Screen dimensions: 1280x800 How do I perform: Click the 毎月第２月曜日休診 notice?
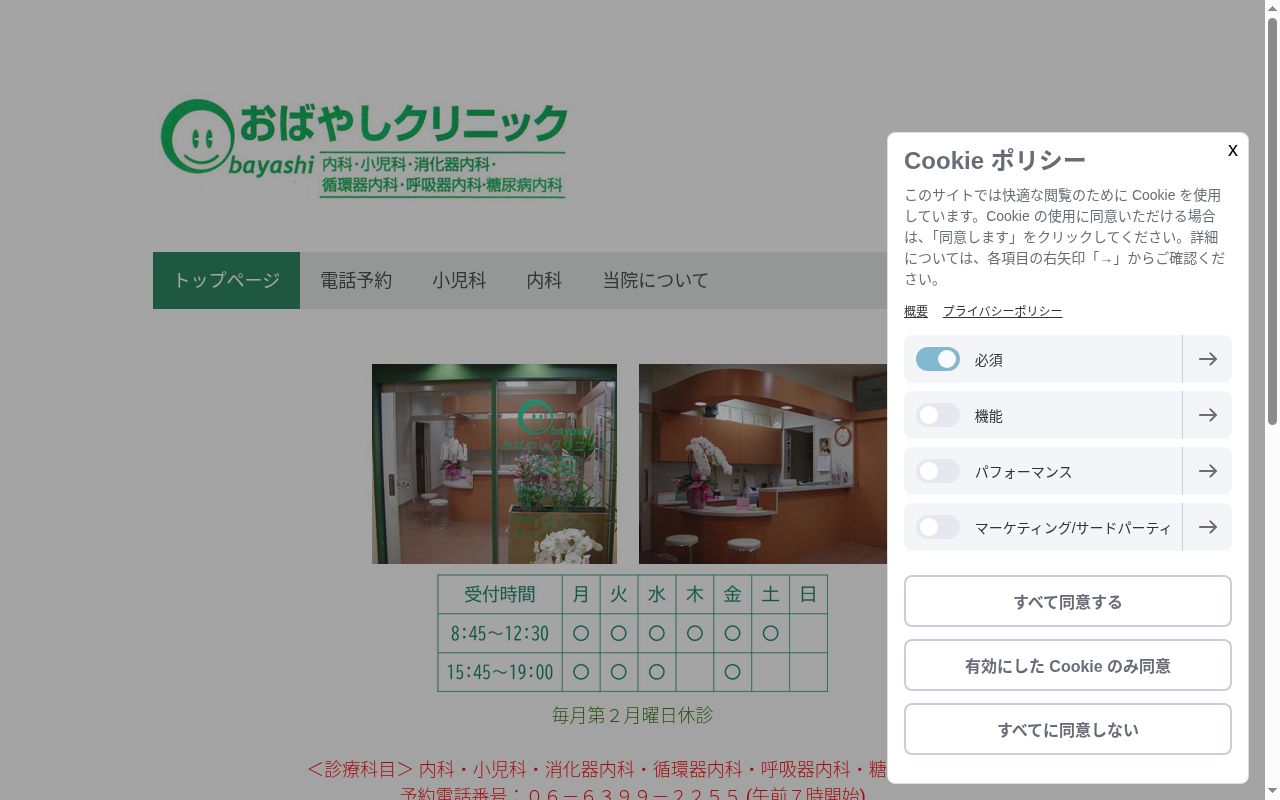[x=632, y=715]
